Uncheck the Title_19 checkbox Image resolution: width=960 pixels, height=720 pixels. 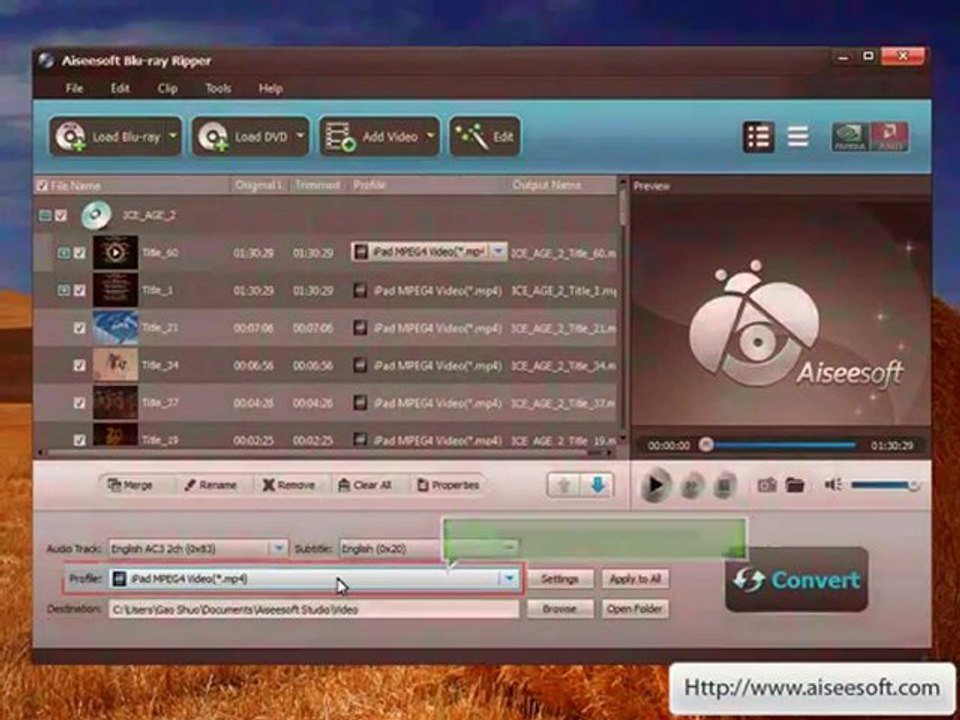tap(80, 440)
